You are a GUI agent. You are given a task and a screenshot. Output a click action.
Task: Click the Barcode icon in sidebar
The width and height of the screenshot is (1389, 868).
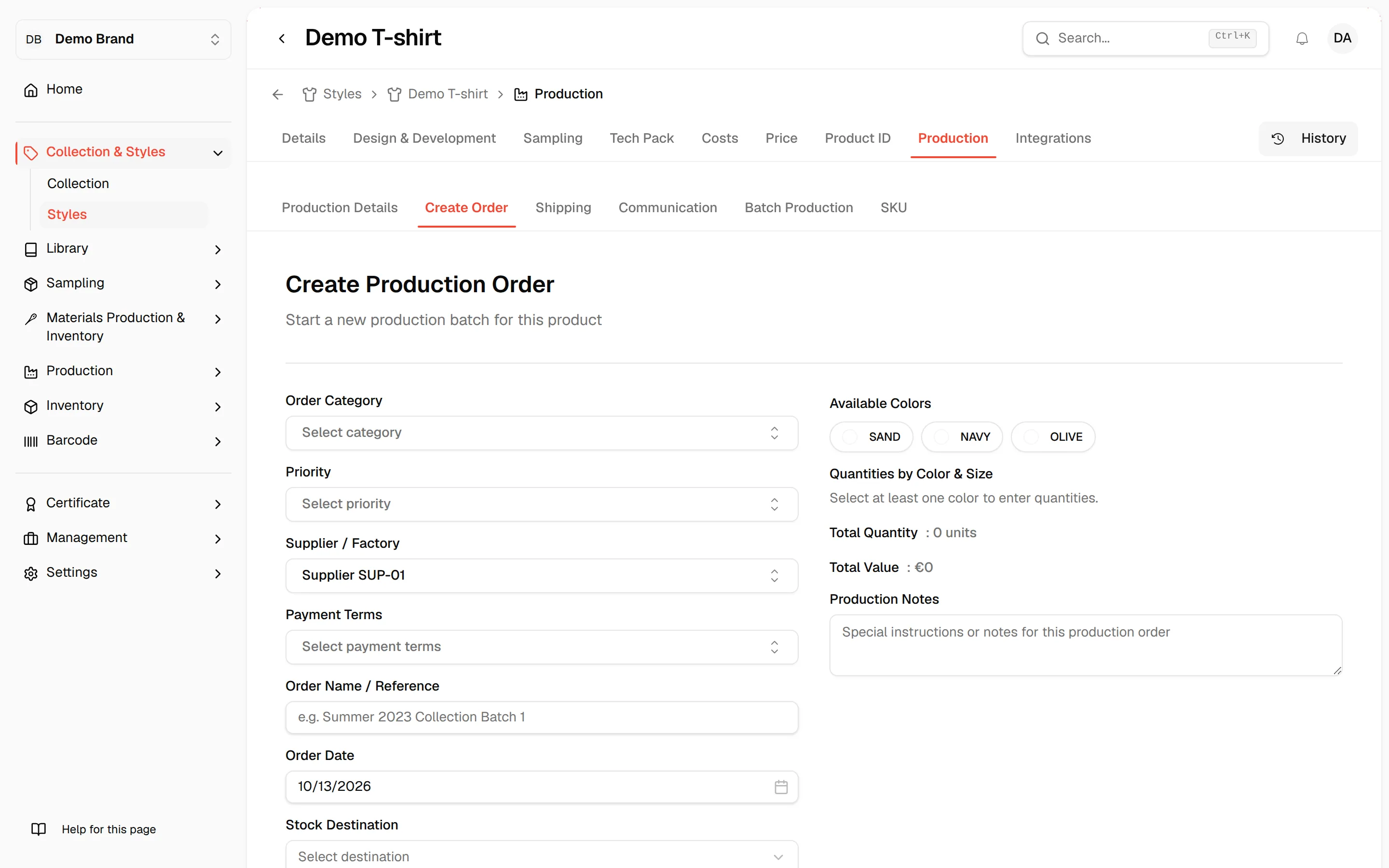point(31,441)
